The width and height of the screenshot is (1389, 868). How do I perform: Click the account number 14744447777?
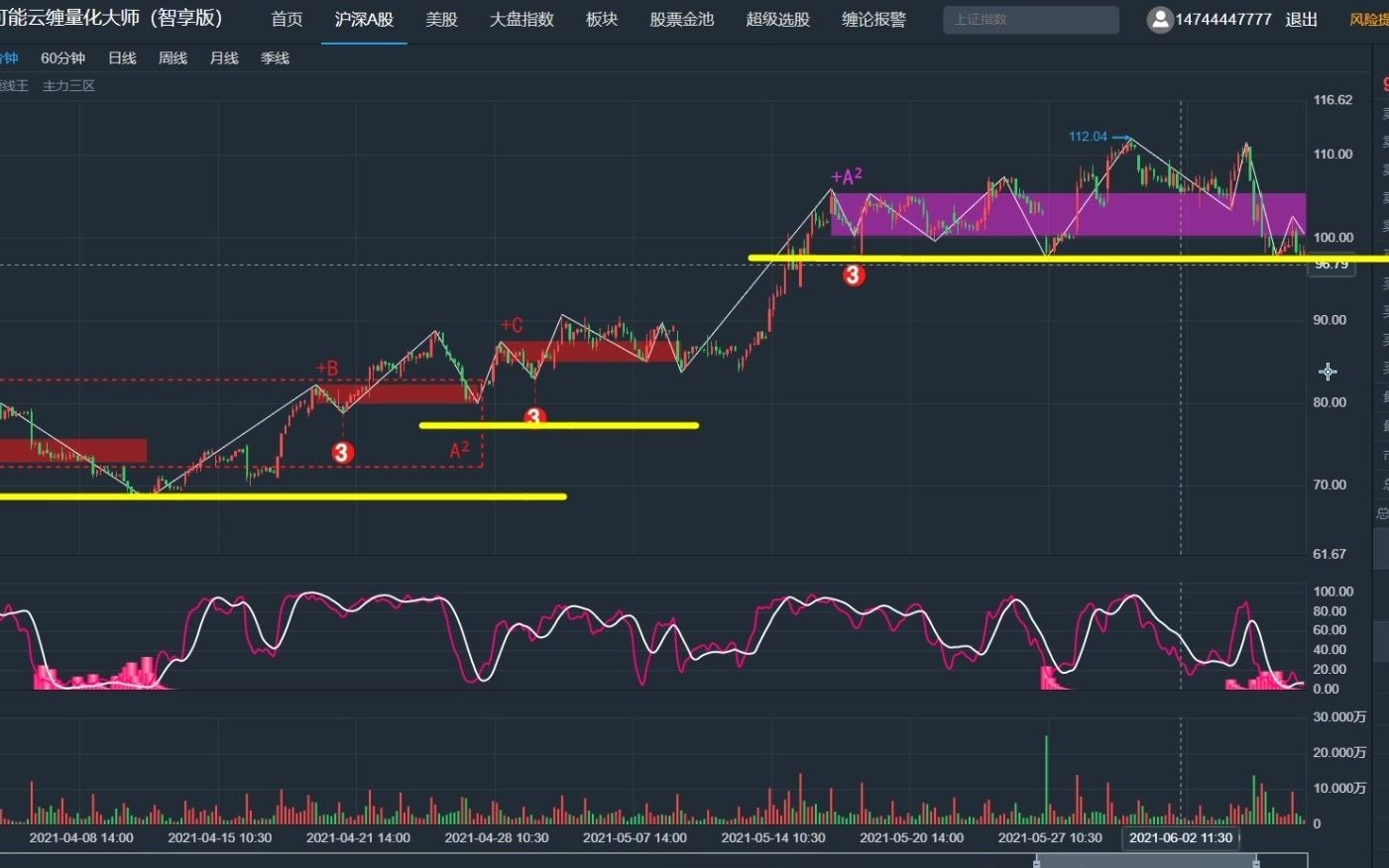[x=1223, y=20]
